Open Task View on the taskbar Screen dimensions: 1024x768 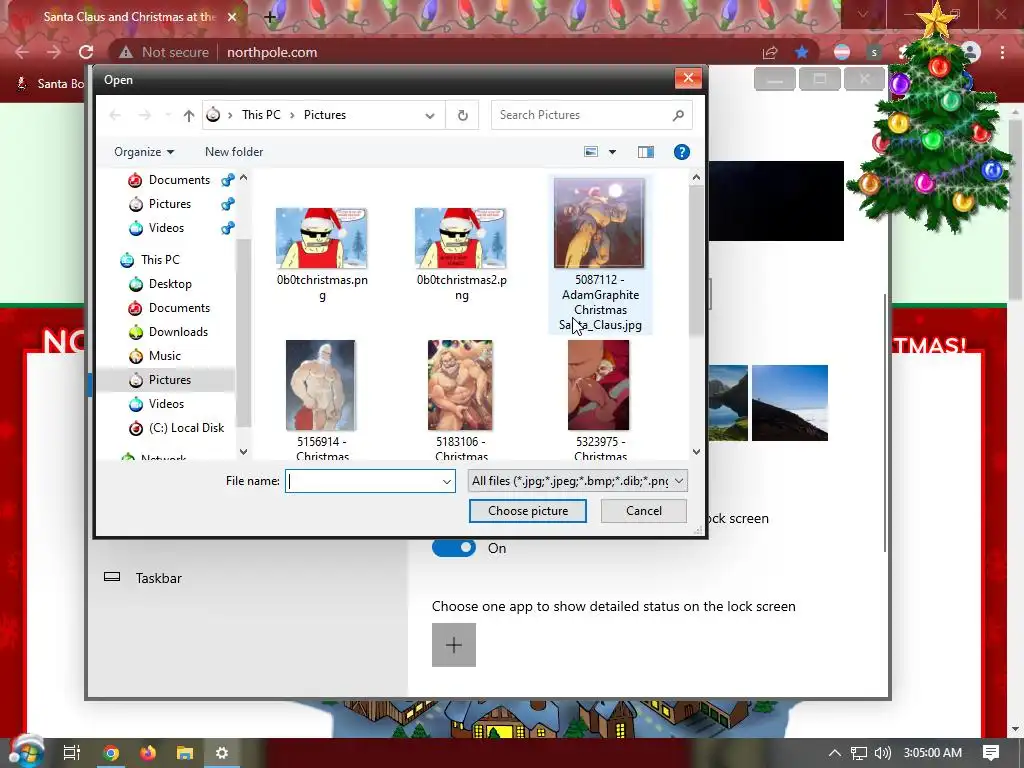click(x=72, y=753)
